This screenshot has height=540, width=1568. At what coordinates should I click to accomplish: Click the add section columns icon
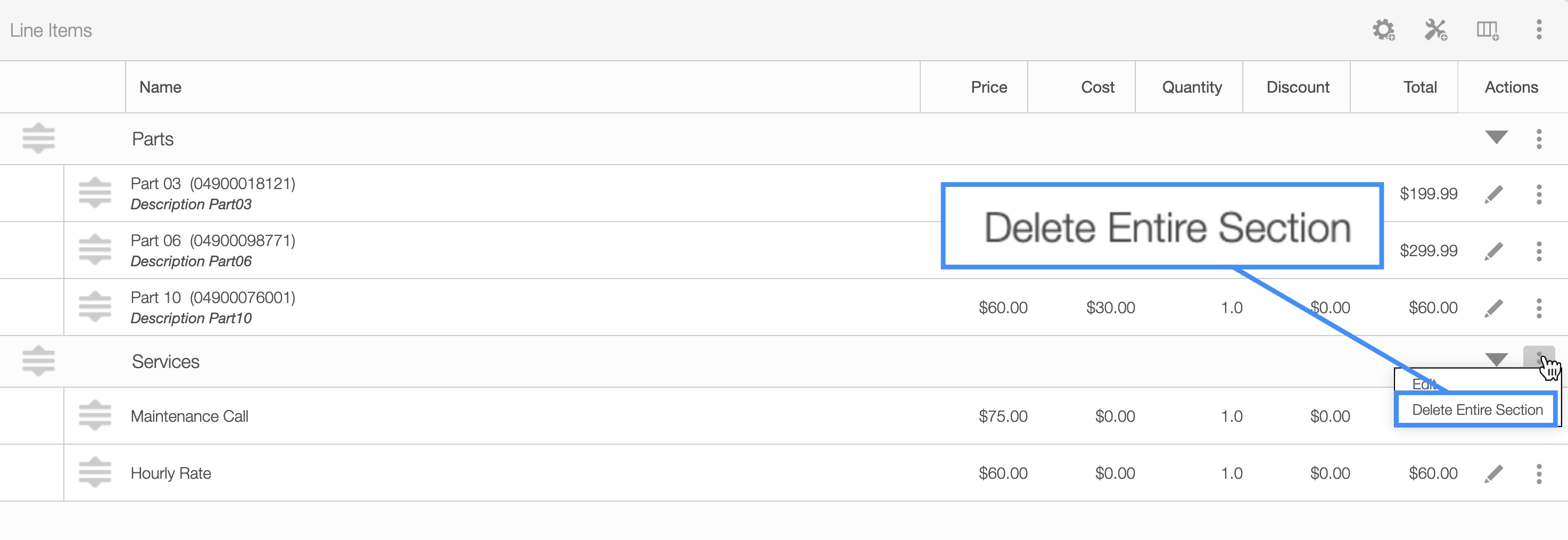coord(1487,30)
